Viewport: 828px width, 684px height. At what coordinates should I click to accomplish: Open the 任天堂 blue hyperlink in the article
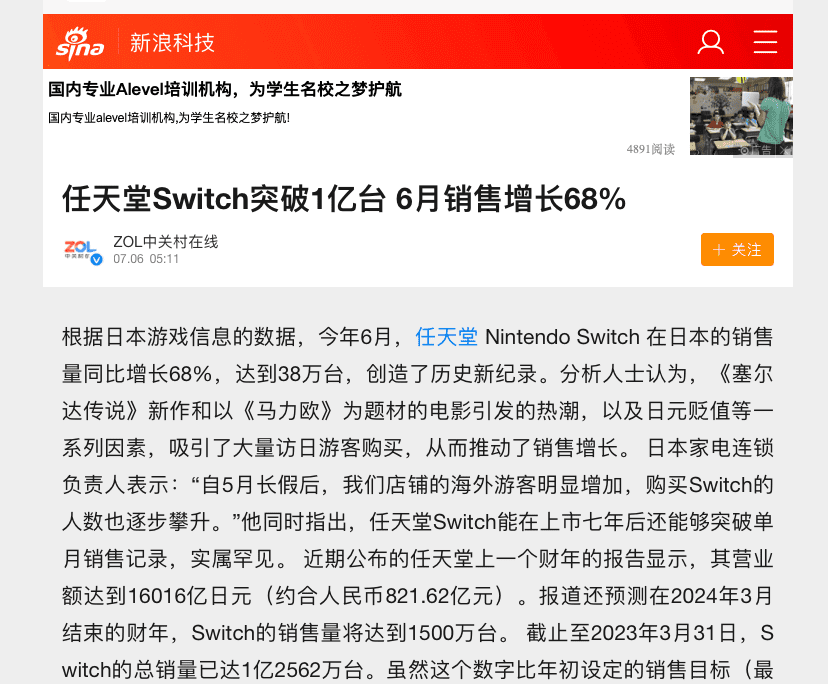446,337
